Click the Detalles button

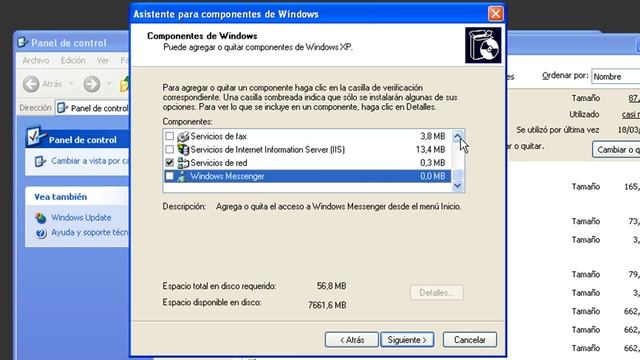[436, 293]
